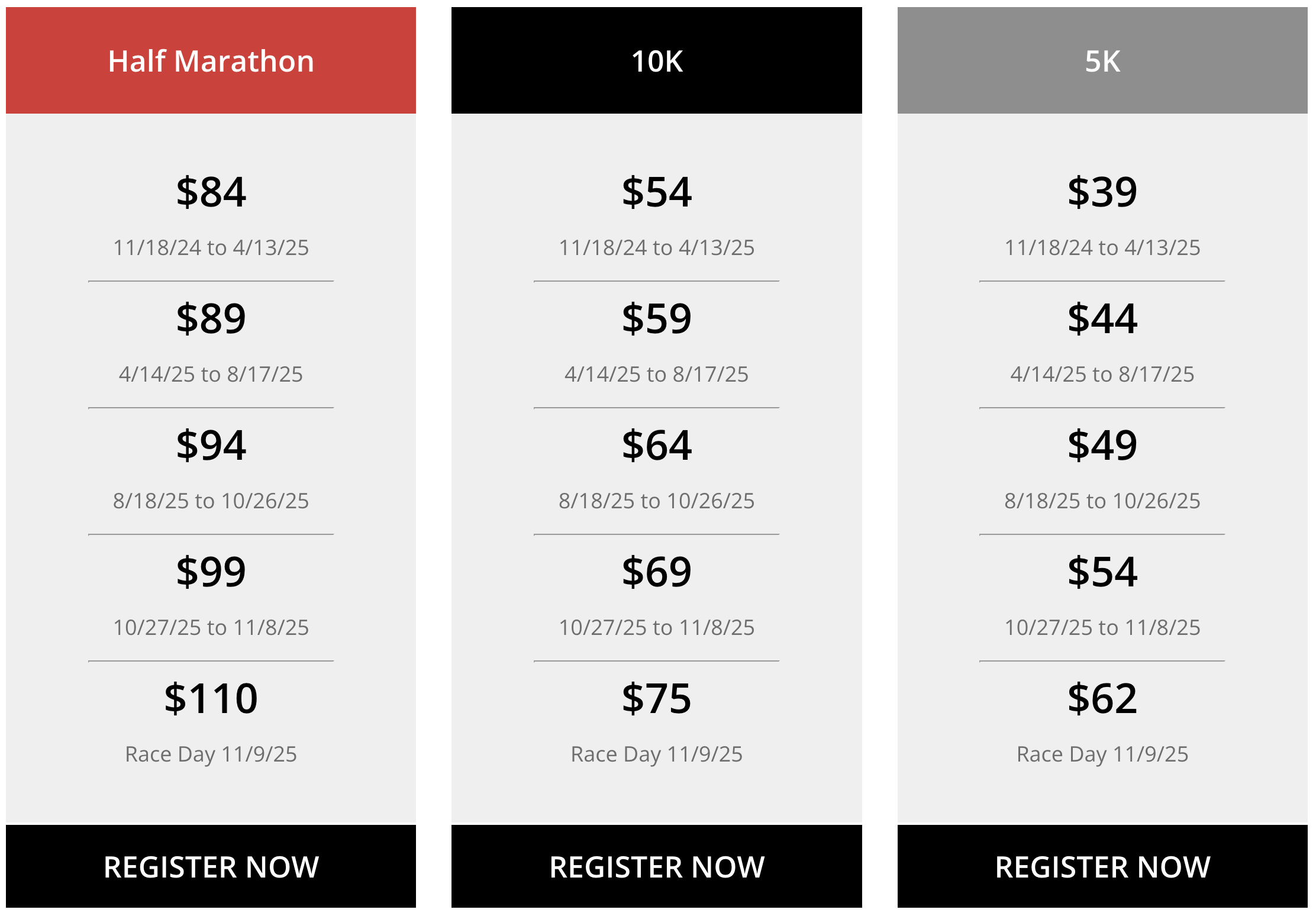Click the $62 5K race day price

1102,699
